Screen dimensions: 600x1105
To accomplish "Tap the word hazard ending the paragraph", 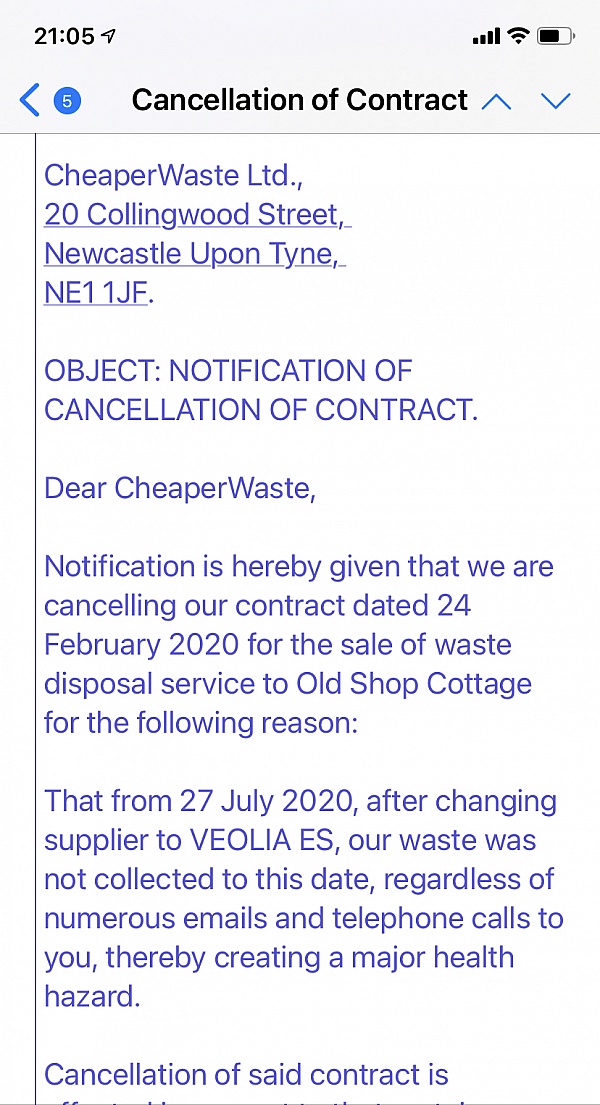I will (92, 996).
